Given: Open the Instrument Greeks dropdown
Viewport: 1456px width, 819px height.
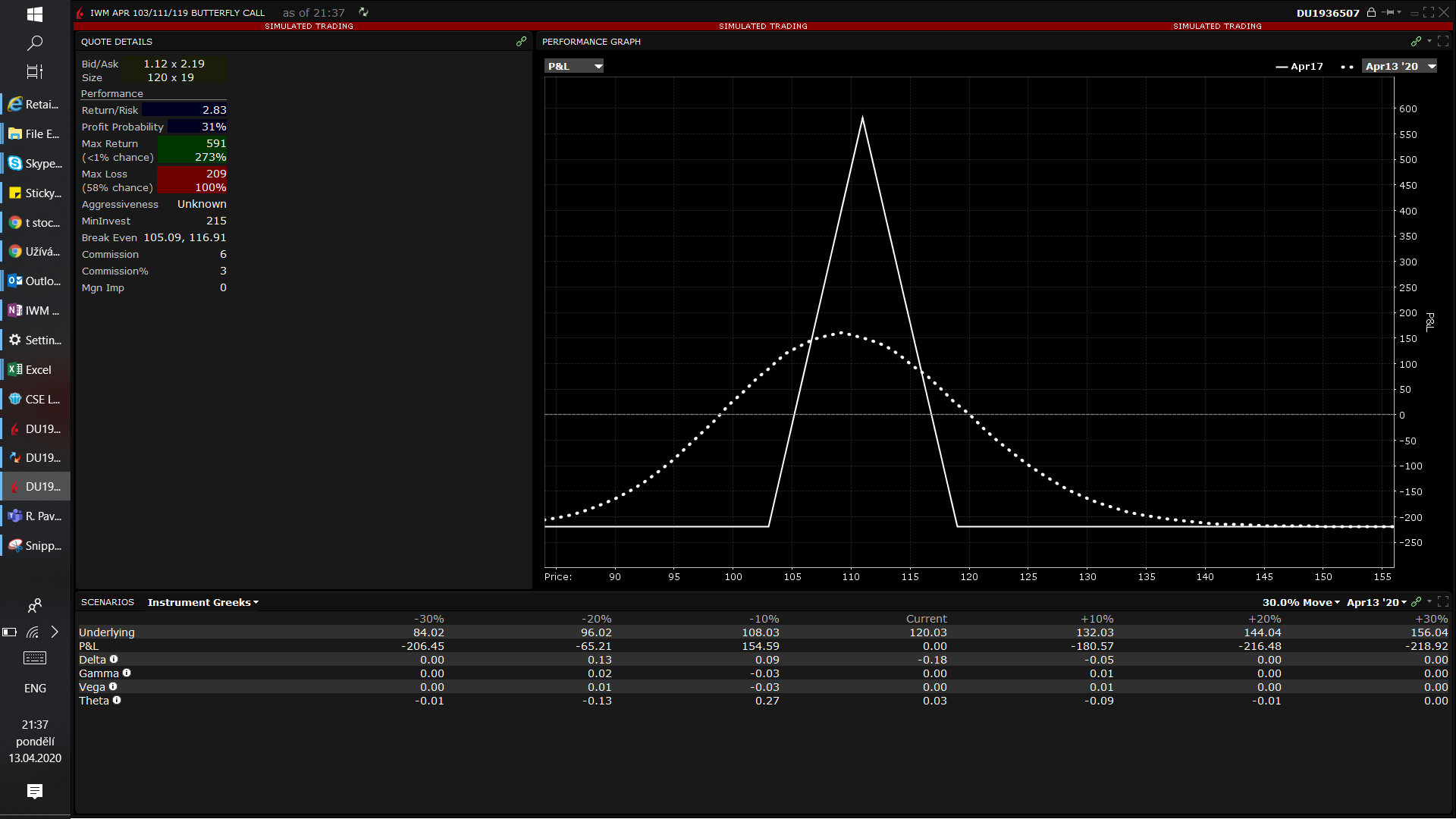Looking at the screenshot, I should pyautogui.click(x=203, y=602).
